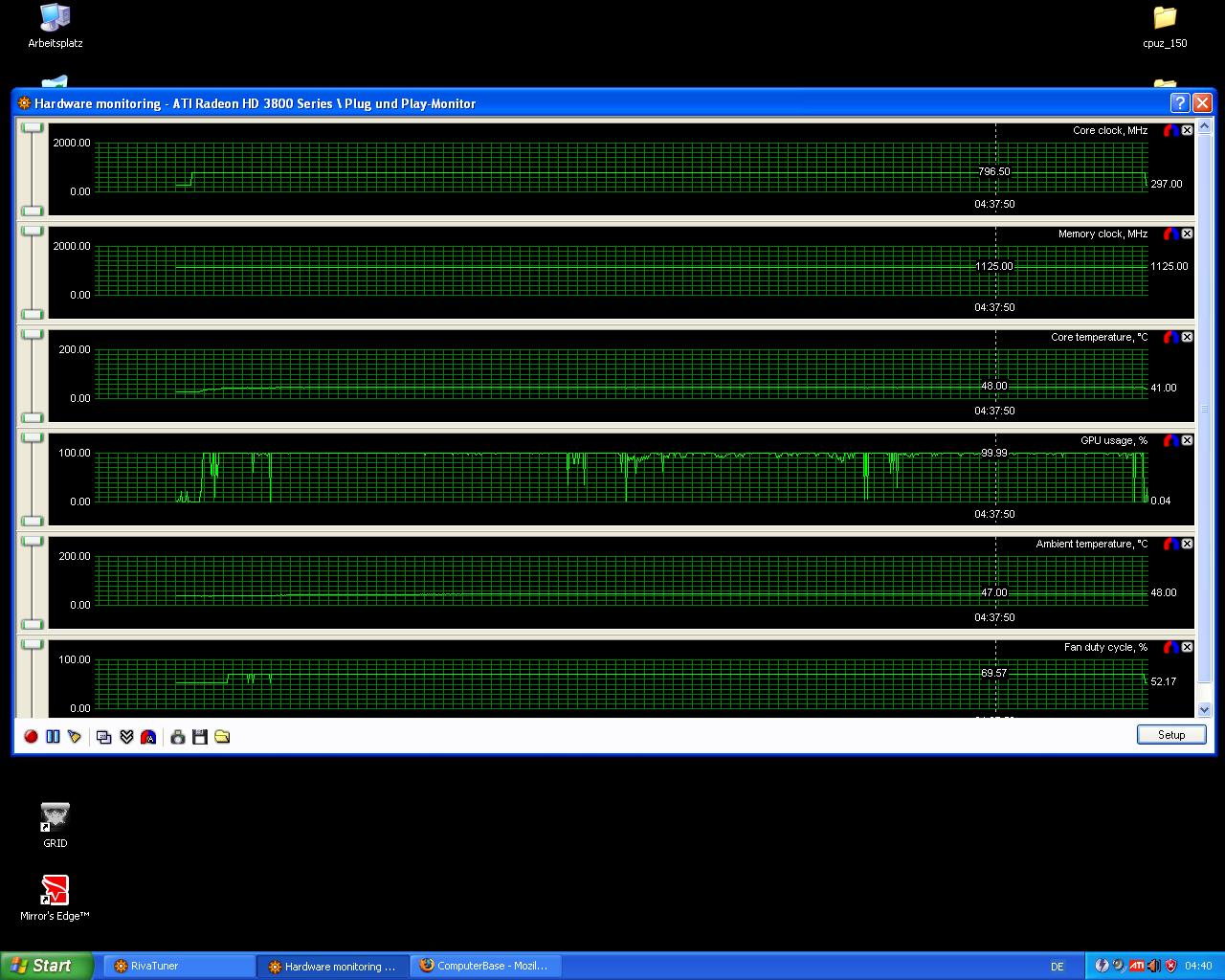Click the overlapping windows icon in toolbar

pos(104,736)
